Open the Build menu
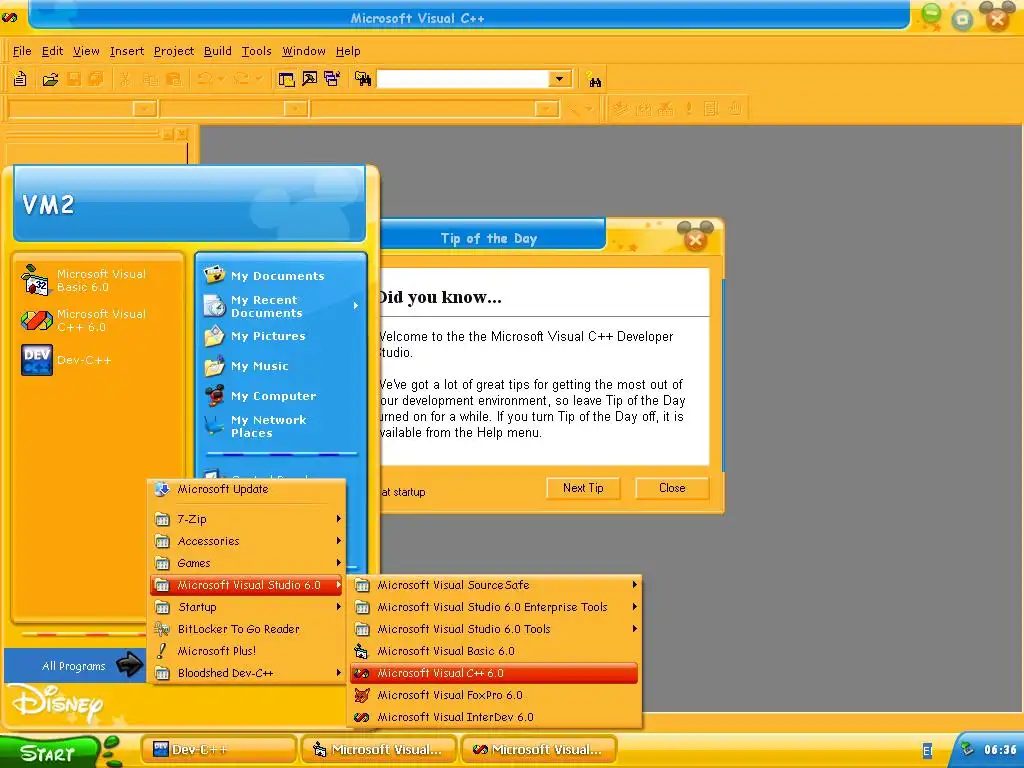The height and width of the screenshot is (768, 1024). [217, 51]
